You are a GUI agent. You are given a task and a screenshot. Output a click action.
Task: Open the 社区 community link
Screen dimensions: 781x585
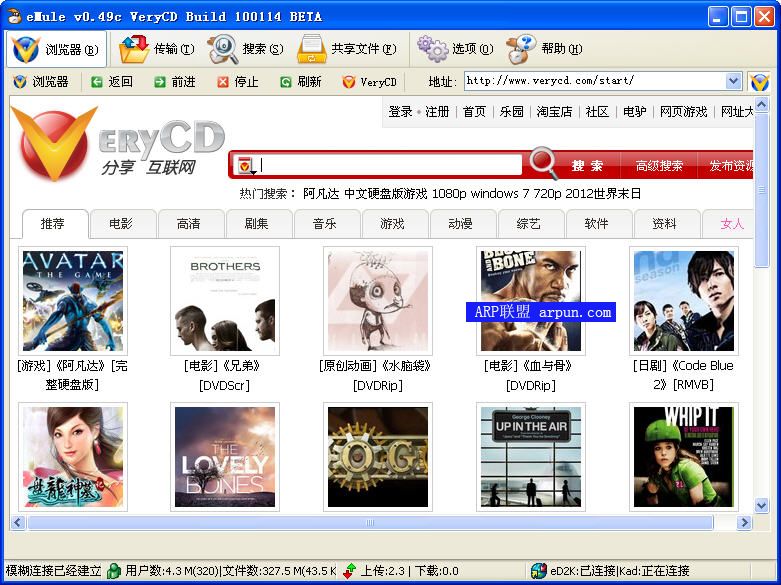(597, 112)
